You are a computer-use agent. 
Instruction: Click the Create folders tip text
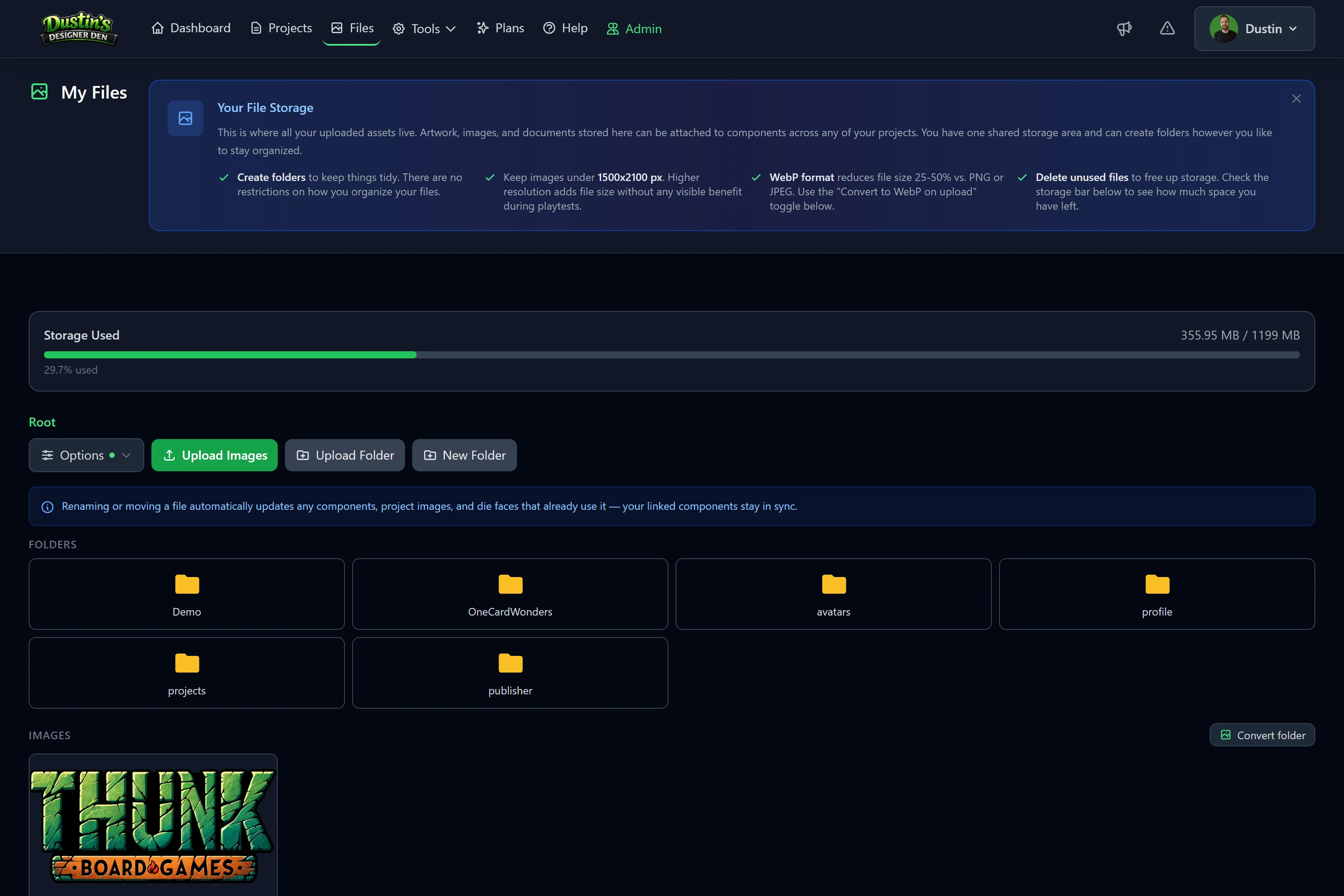[350, 185]
